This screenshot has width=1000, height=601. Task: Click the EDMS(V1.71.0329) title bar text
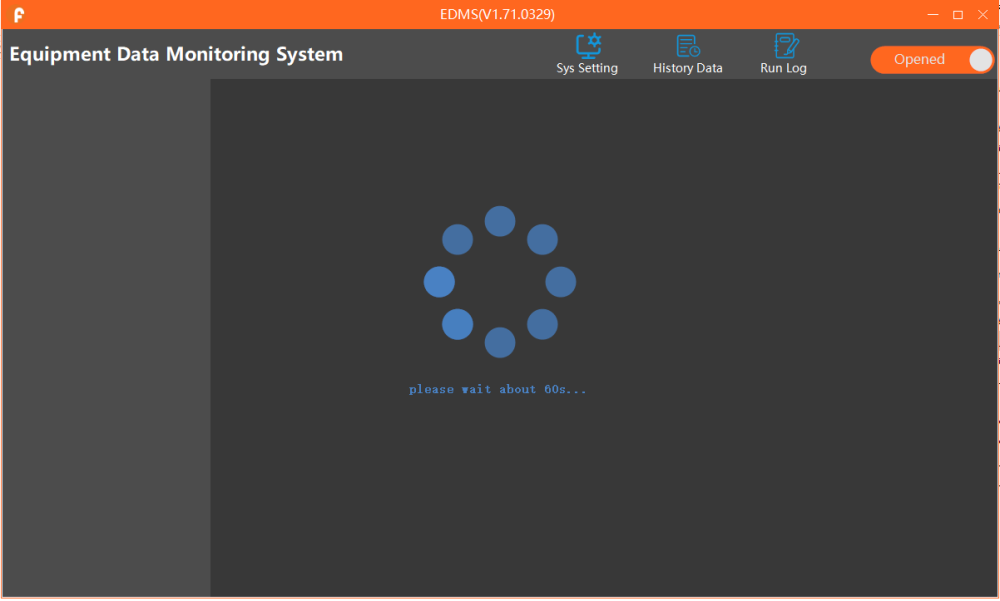tap(497, 14)
